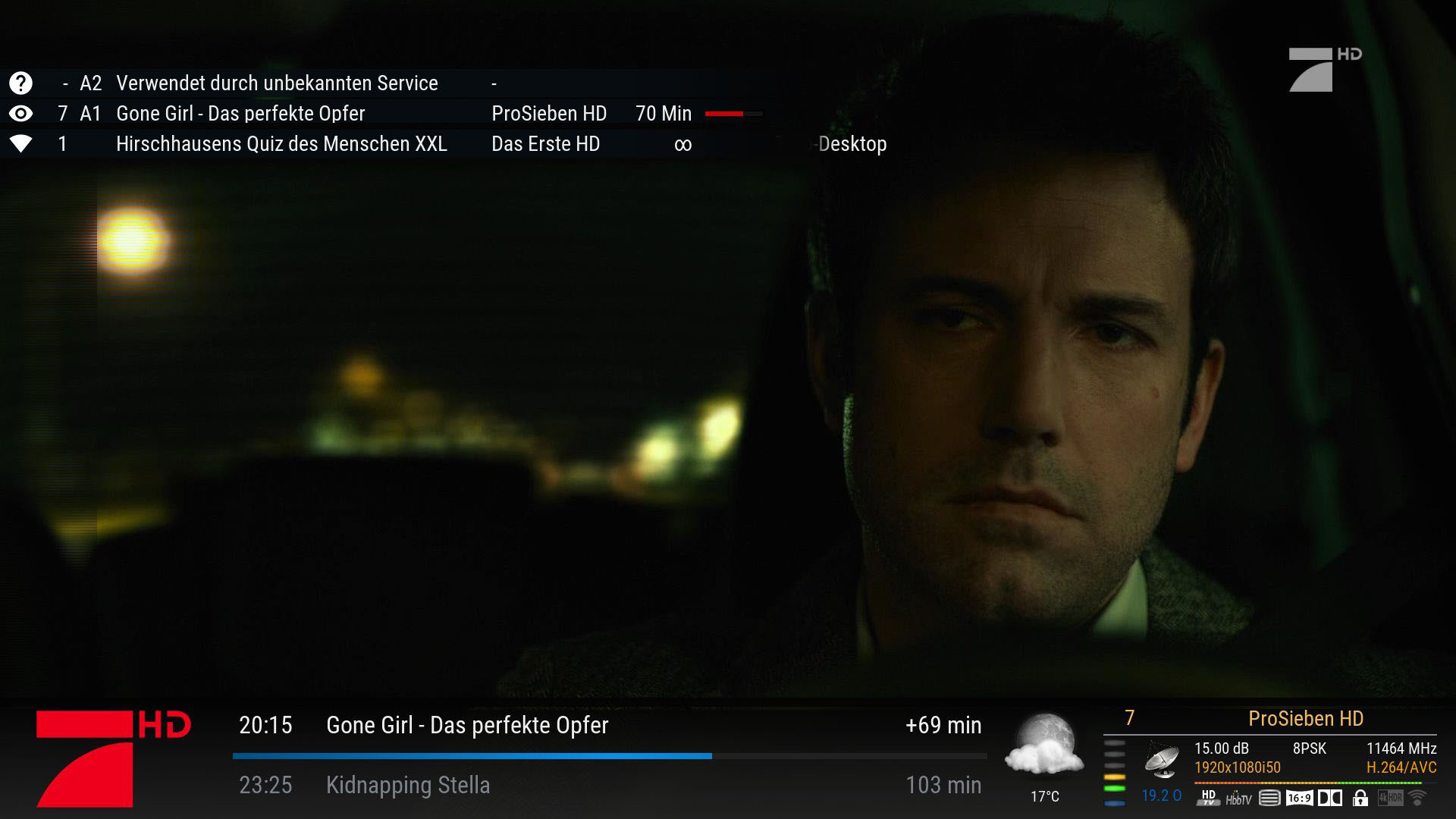
Task: Click the encryption padlock icon
Action: tap(1360, 798)
